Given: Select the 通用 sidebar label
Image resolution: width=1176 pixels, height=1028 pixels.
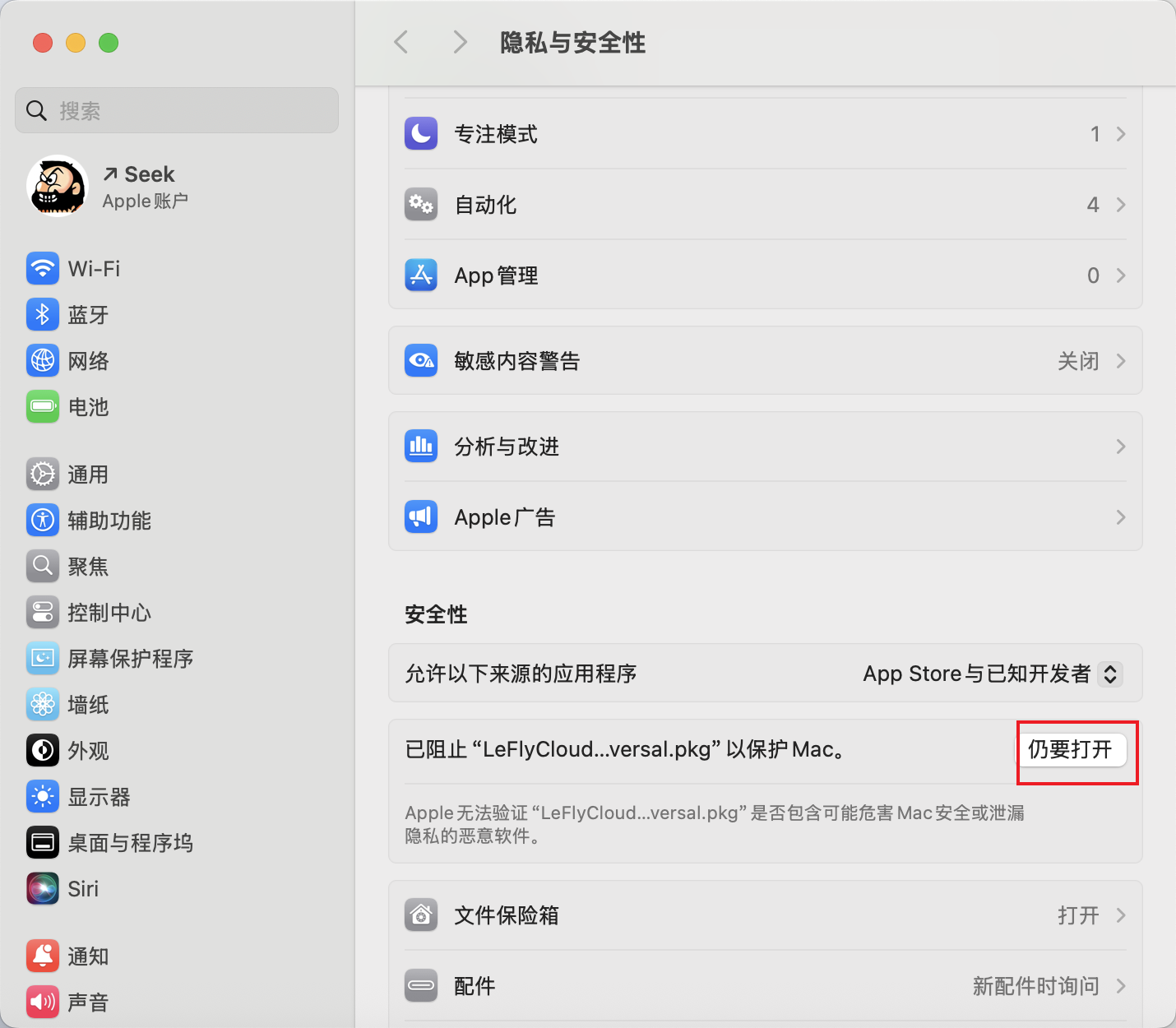Looking at the screenshot, I should pos(88,475).
